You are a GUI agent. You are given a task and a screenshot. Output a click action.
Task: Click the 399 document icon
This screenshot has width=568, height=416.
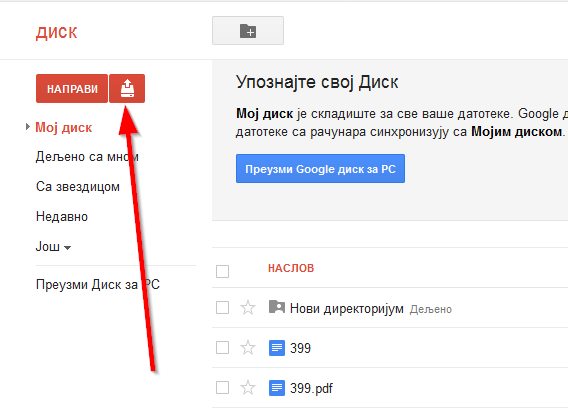[277, 348]
